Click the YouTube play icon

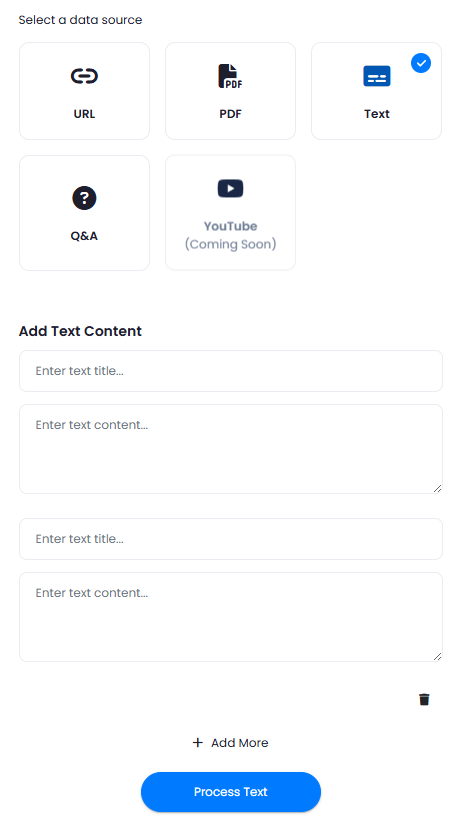230,188
